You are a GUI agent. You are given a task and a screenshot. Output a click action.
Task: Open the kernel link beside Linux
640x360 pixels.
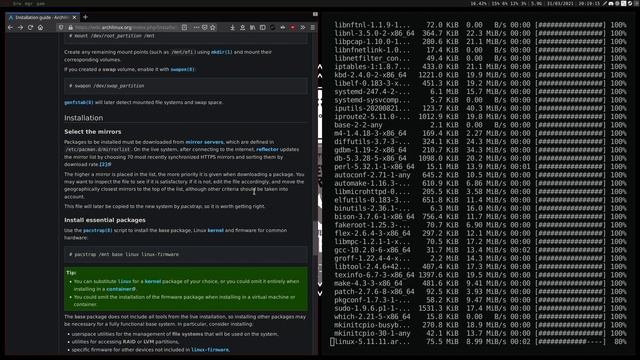click(216, 230)
